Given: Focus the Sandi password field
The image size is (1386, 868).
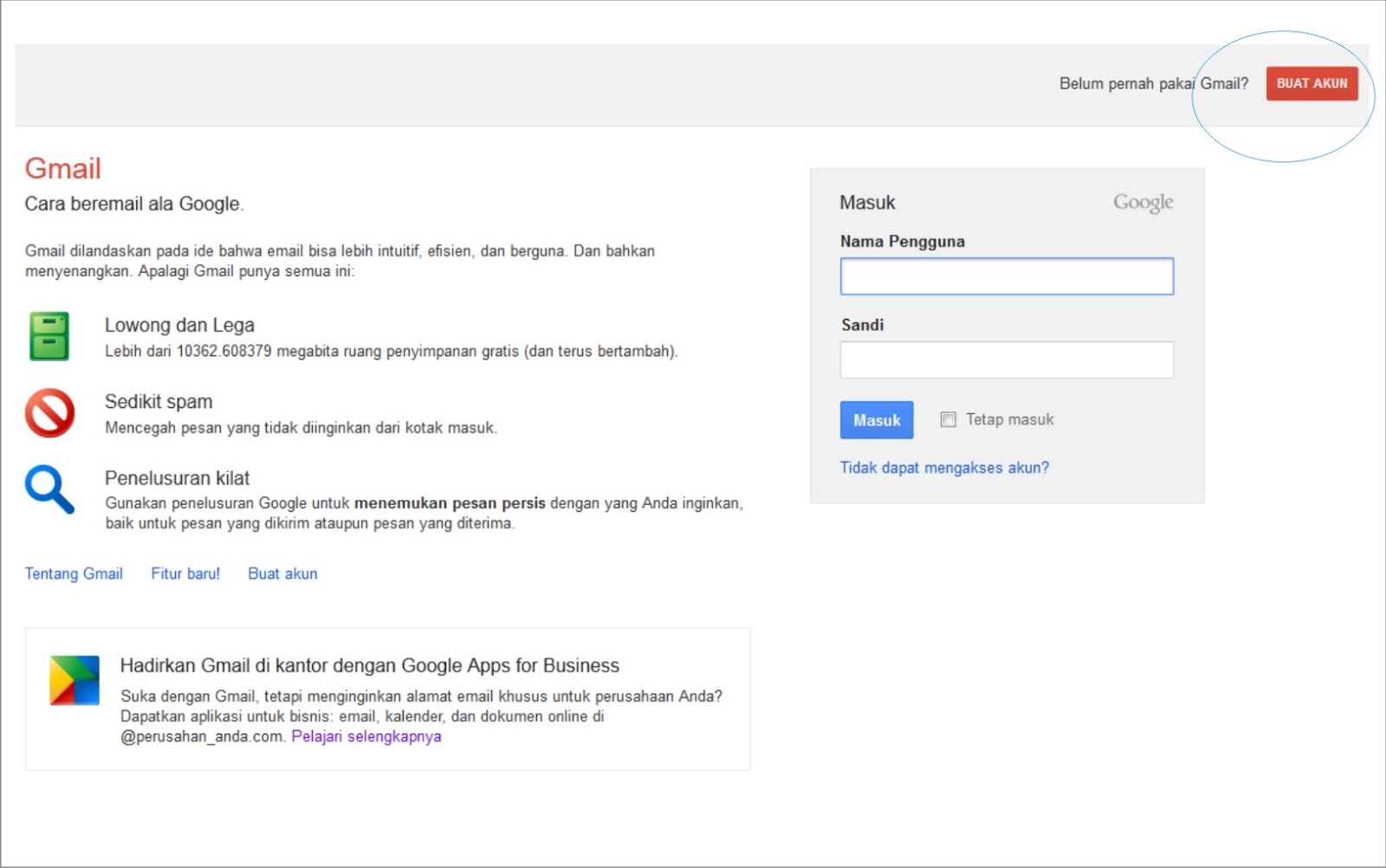Looking at the screenshot, I should pyautogui.click(x=1007, y=360).
